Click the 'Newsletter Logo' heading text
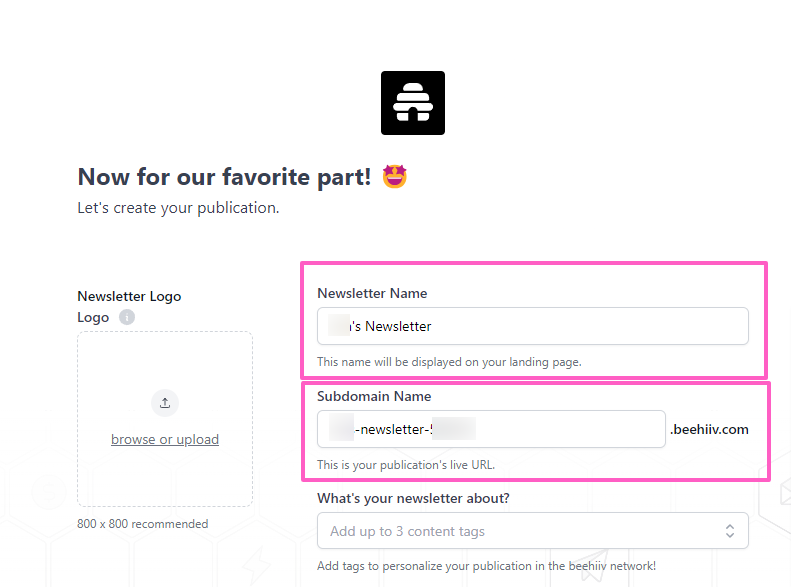The height and width of the screenshot is (587, 791). click(x=129, y=296)
